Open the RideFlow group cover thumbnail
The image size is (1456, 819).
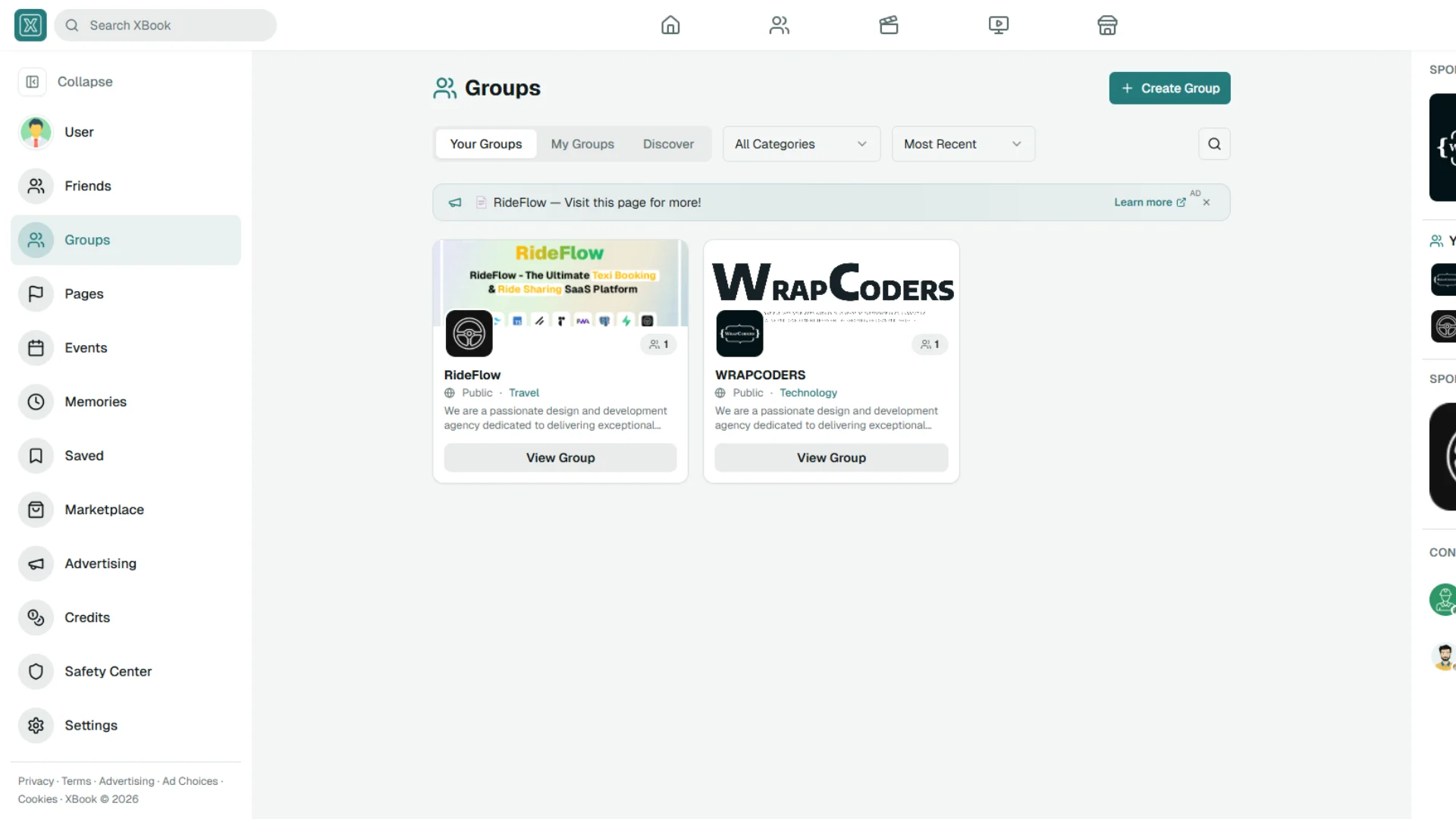coord(560,283)
